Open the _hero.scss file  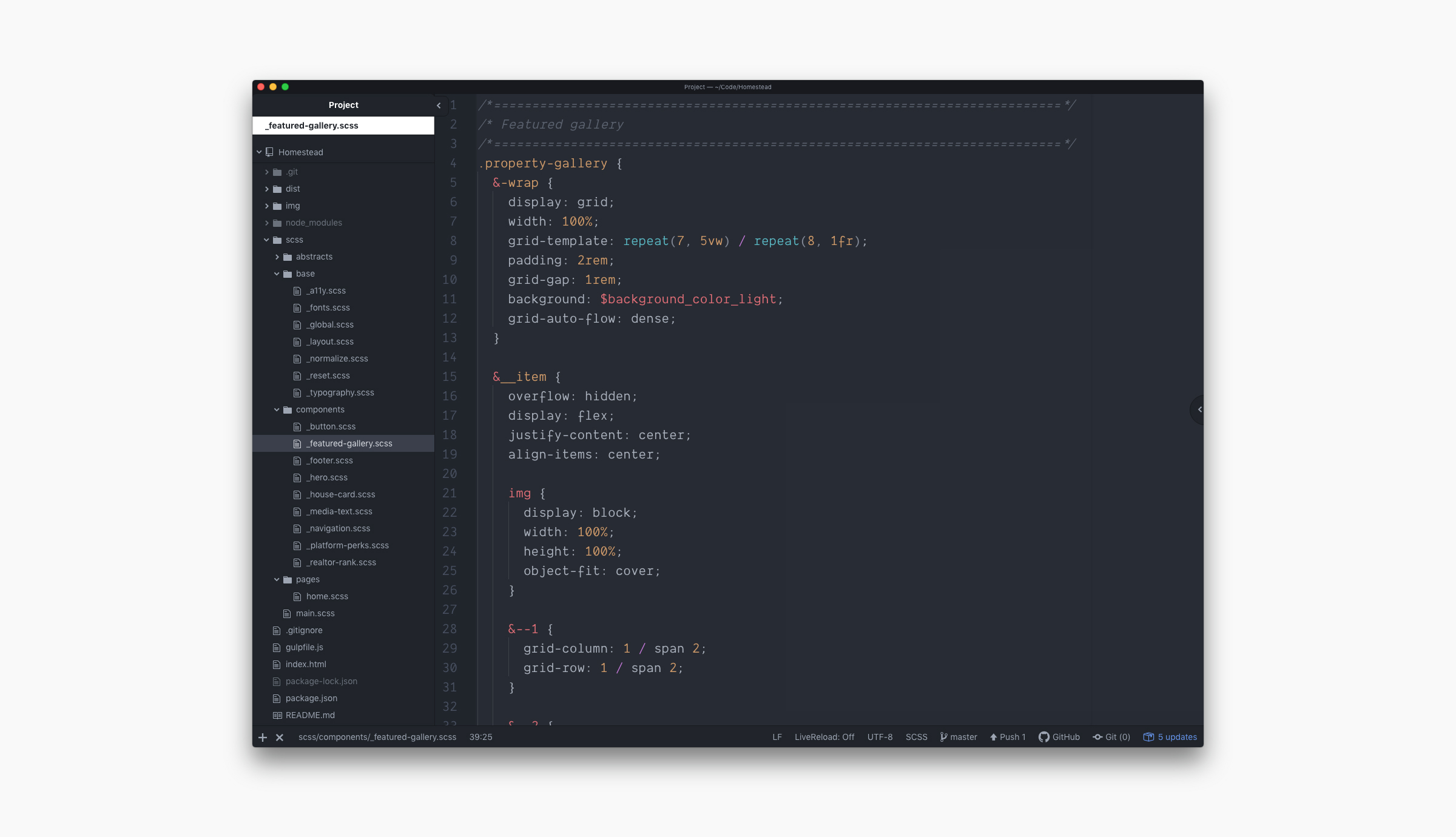click(x=327, y=477)
